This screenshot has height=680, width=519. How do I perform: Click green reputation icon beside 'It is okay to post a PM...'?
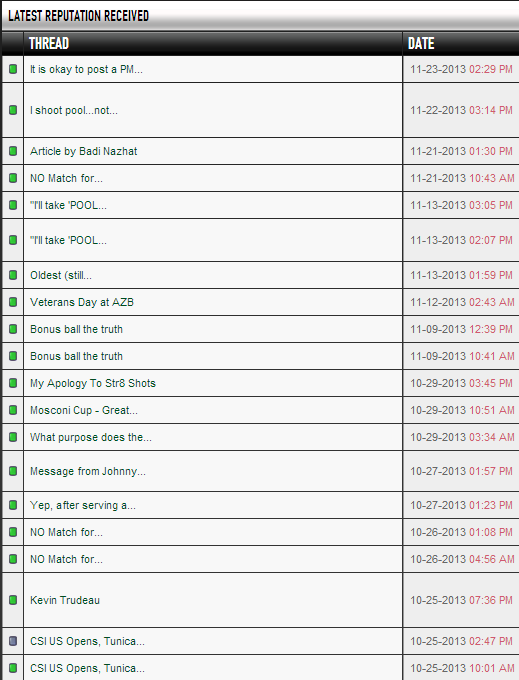click(x=13, y=69)
